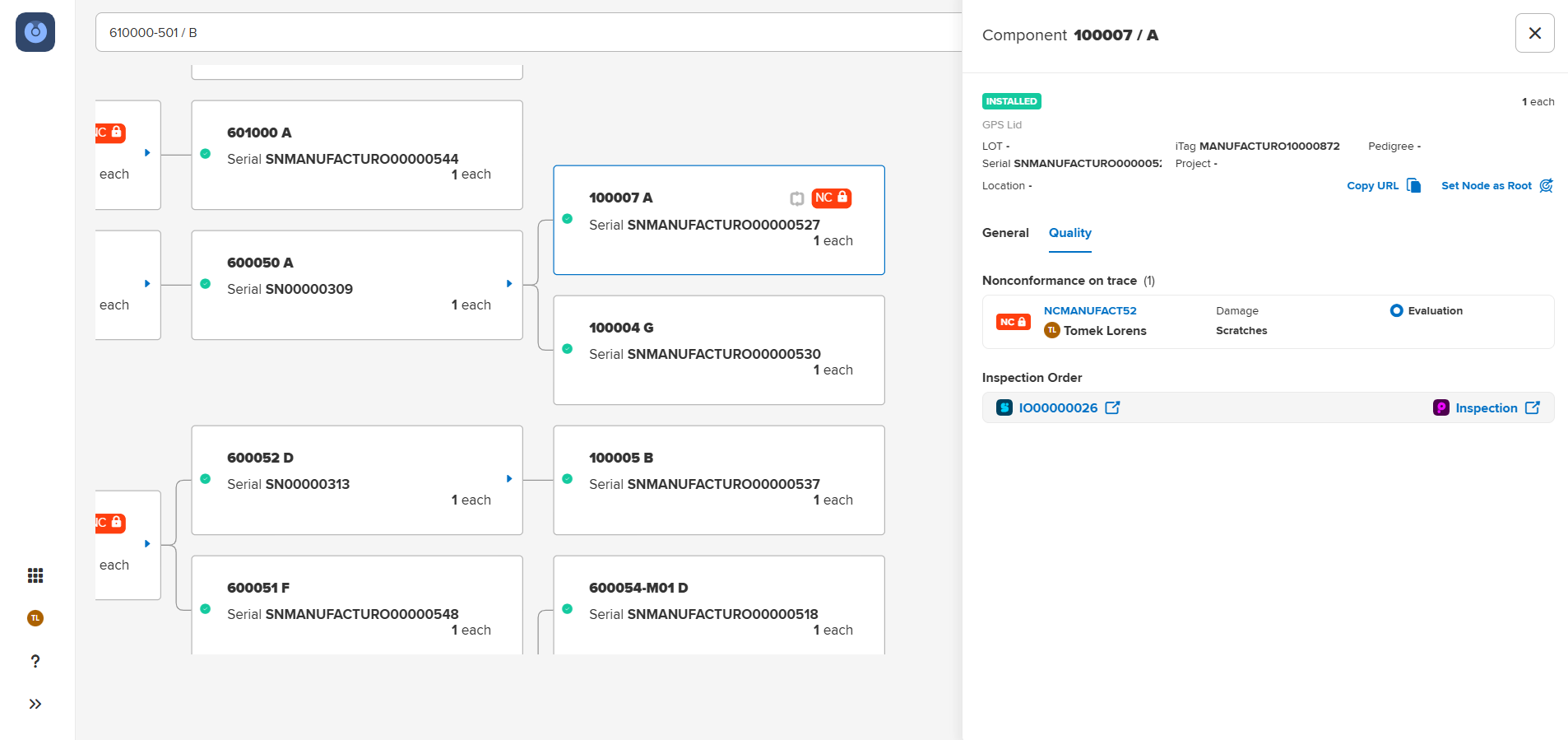1568x740 pixels.
Task: Click the search field with 610000-501 / B
Action: tap(527, 33)
